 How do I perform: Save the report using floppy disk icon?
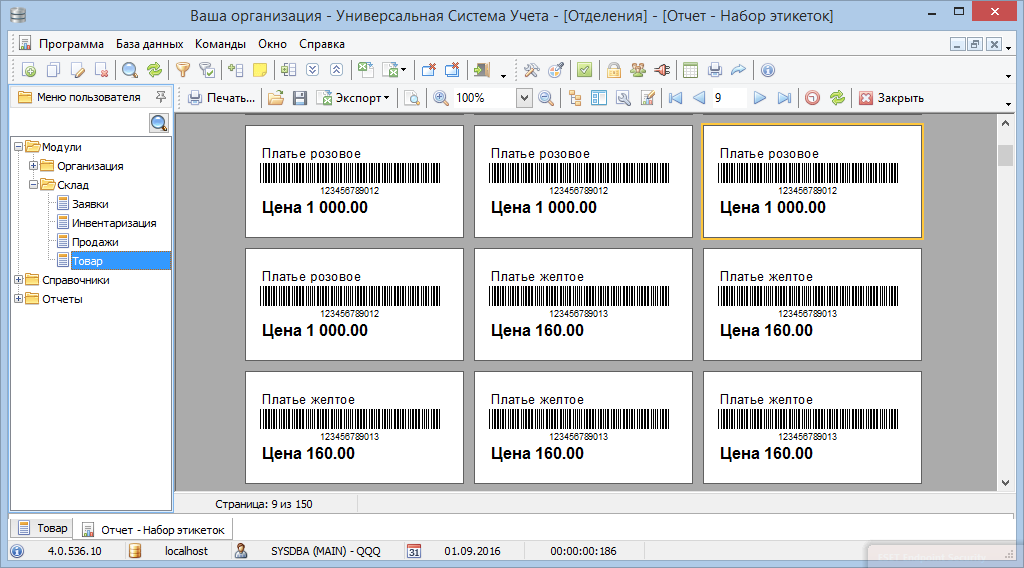click(x=299, y=98)
